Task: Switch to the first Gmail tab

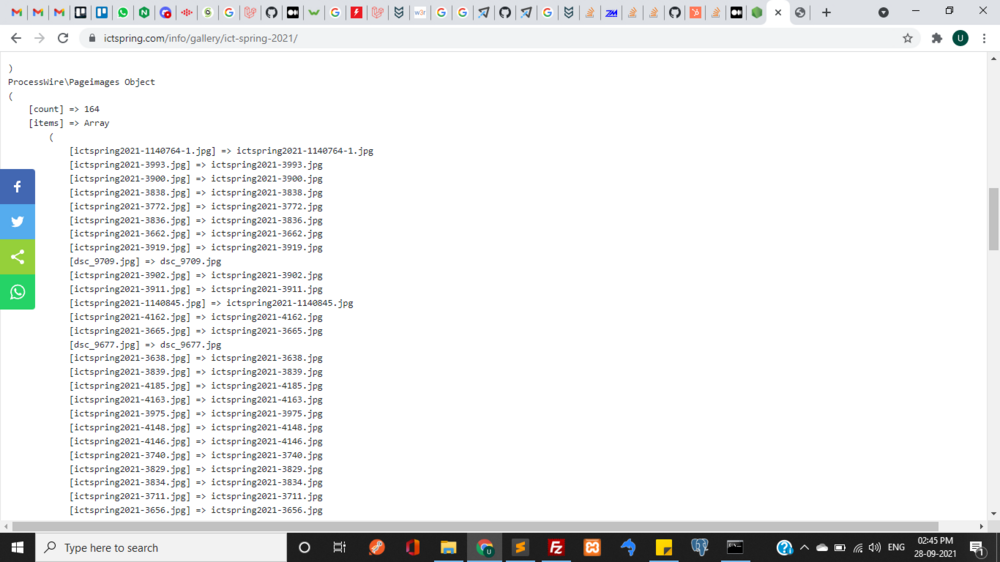Action: pos(17,13)
